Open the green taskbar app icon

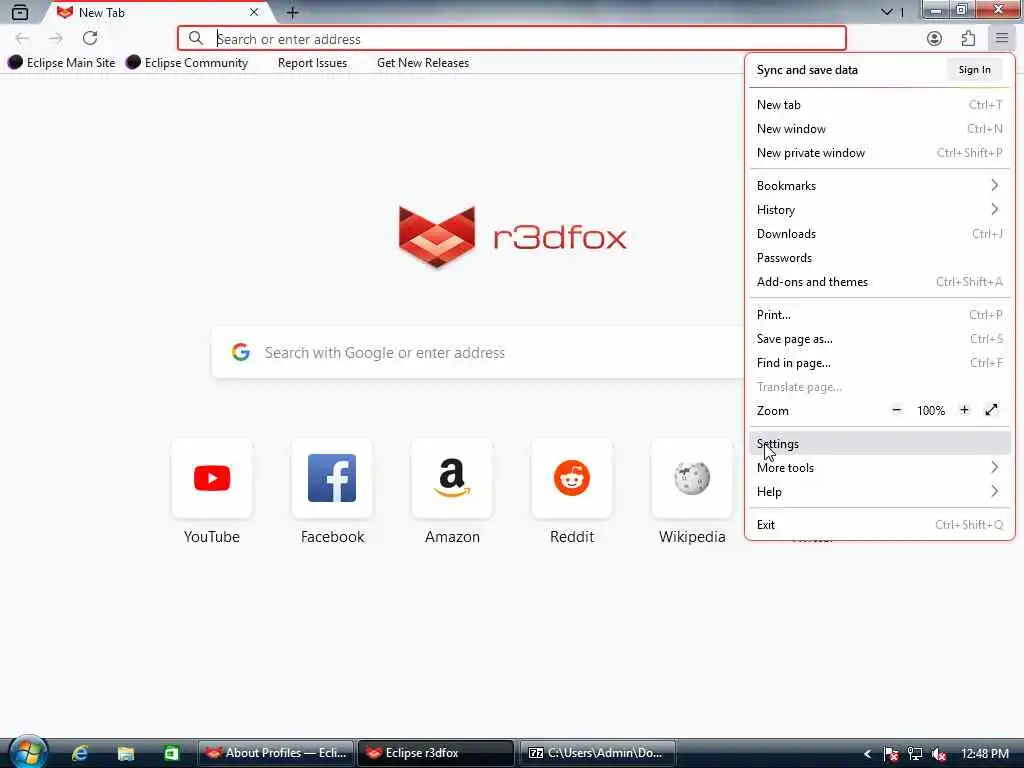click(x=171, y=753)
